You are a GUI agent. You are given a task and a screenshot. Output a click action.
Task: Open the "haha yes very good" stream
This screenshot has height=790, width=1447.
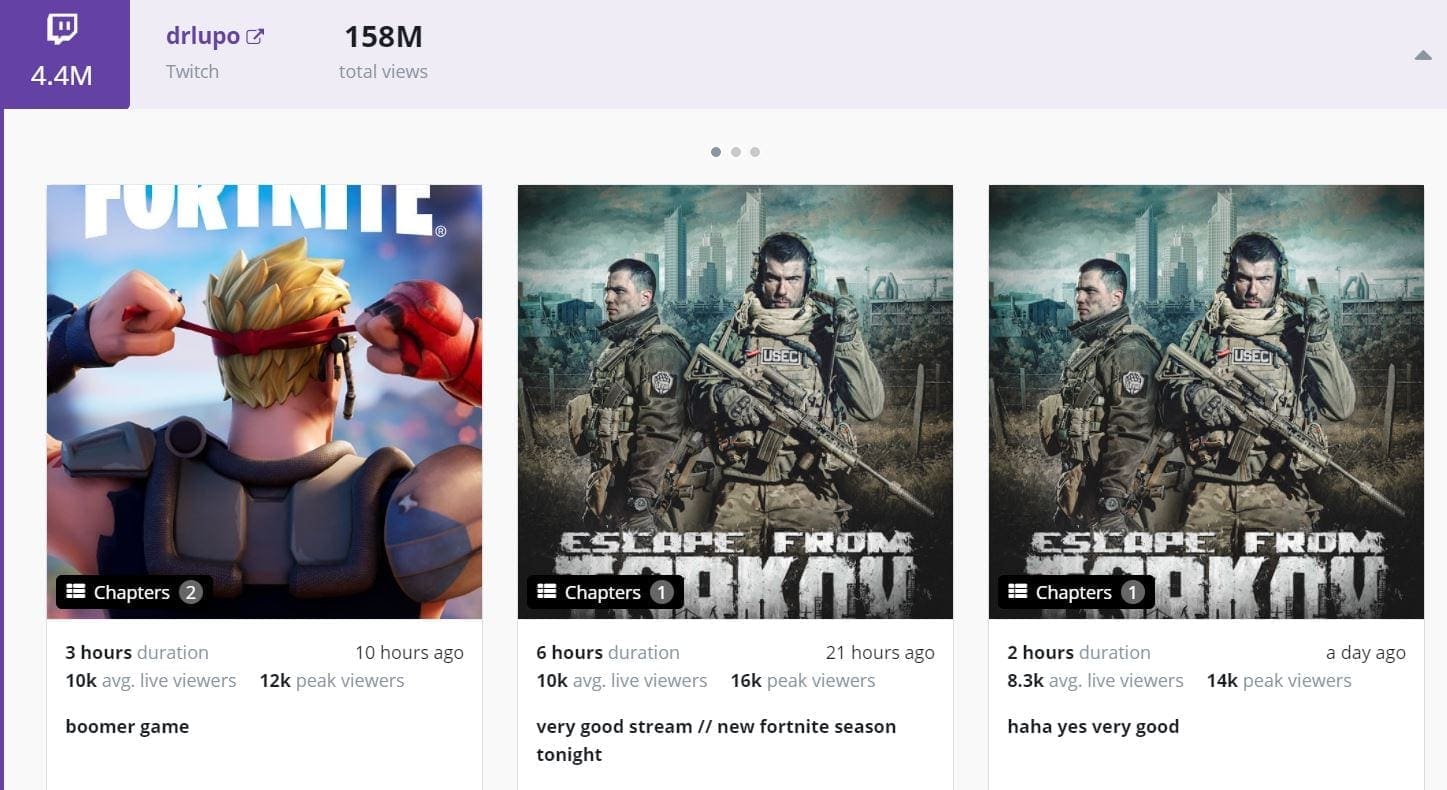tap(1093, 727)
